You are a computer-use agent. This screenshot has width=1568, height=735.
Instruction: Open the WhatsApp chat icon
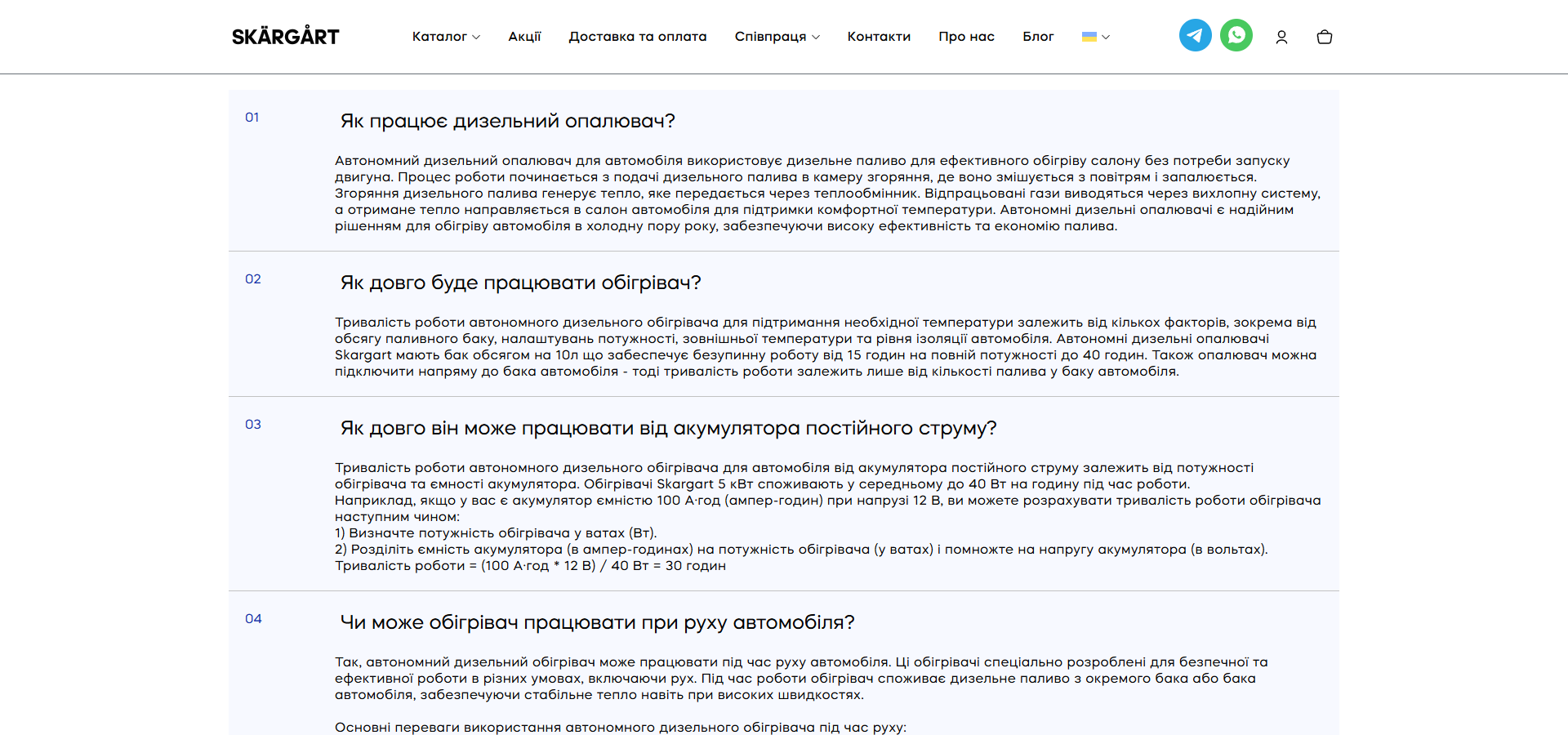click(1236, 35)
